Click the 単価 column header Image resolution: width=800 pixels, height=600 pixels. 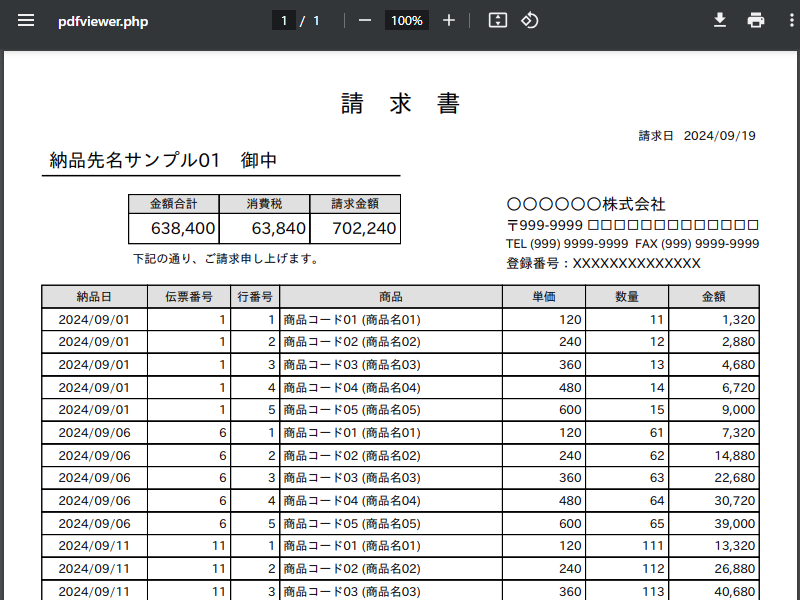pyautogui.click(x=544, y=296)
